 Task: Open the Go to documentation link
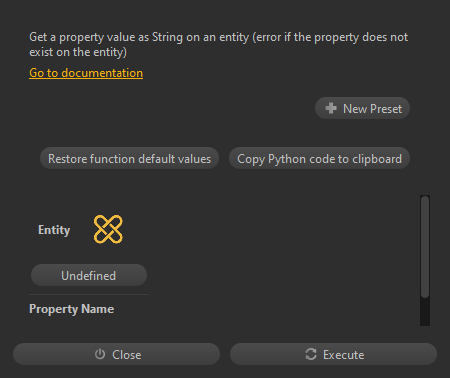86,73
